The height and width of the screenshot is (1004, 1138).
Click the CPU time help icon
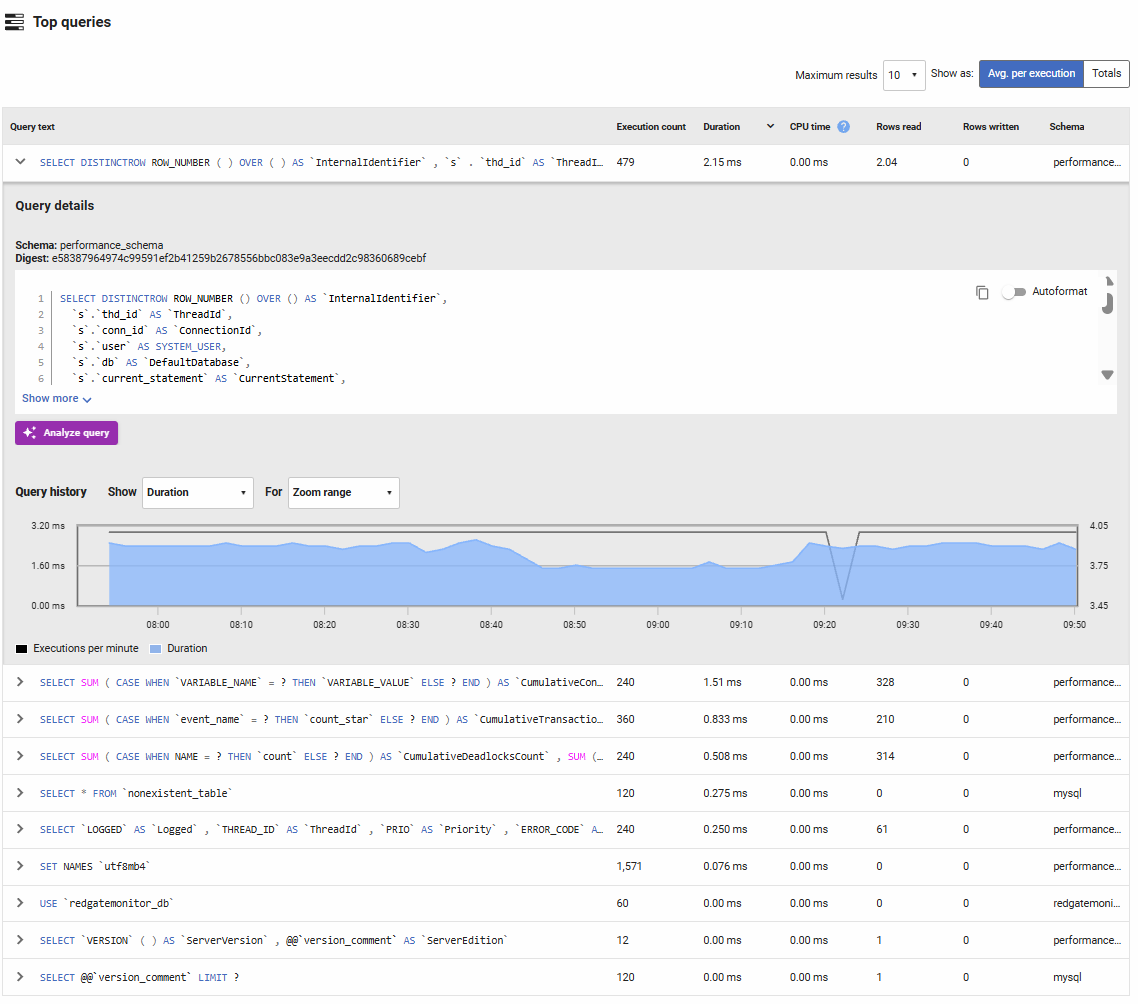[843, 127]
